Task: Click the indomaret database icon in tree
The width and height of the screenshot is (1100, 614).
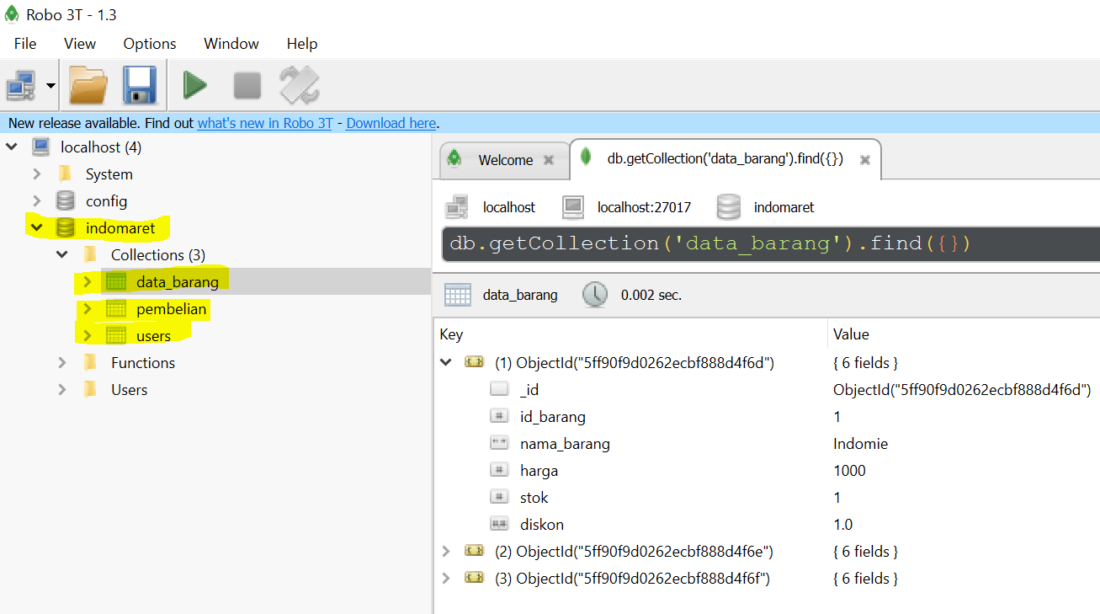Action: 66,228
